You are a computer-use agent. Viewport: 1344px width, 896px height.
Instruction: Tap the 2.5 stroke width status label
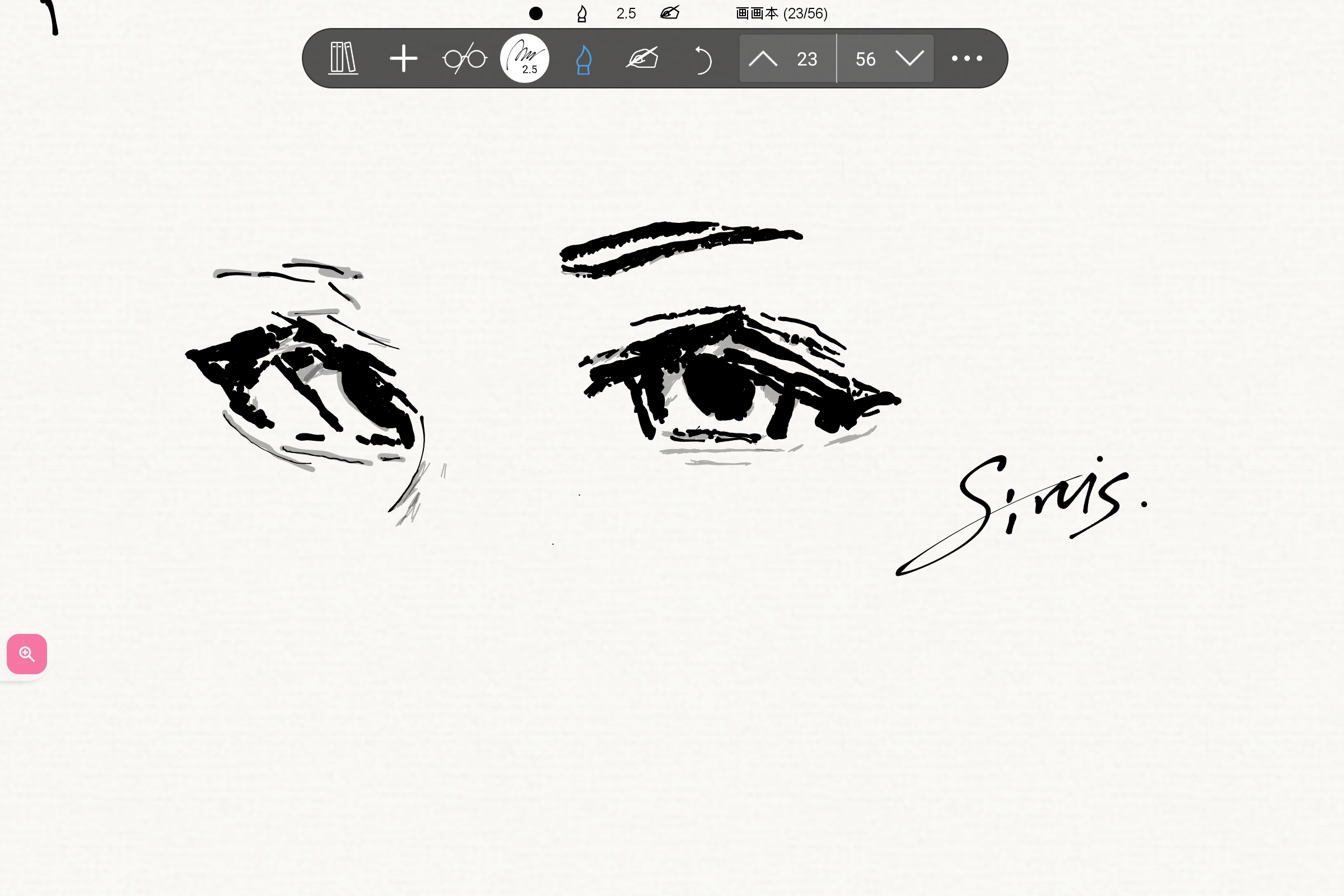pyautogui.click(x=626, y=13)
